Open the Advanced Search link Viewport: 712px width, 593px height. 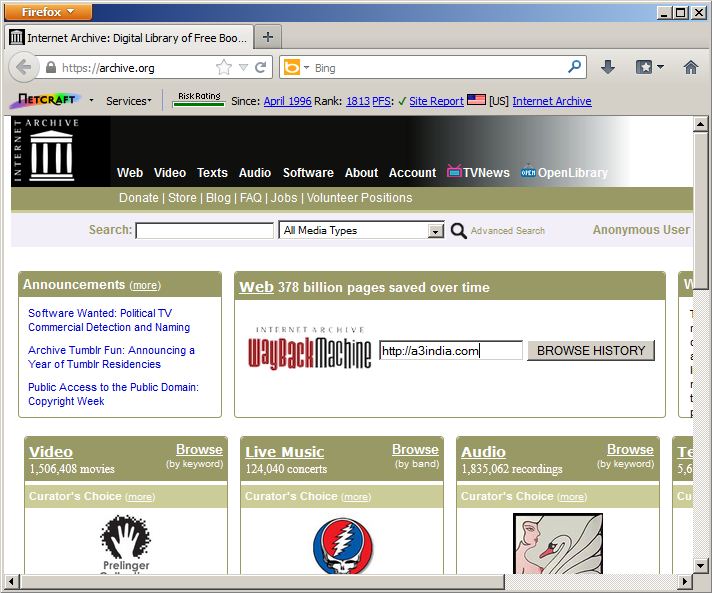coord(507,231)
